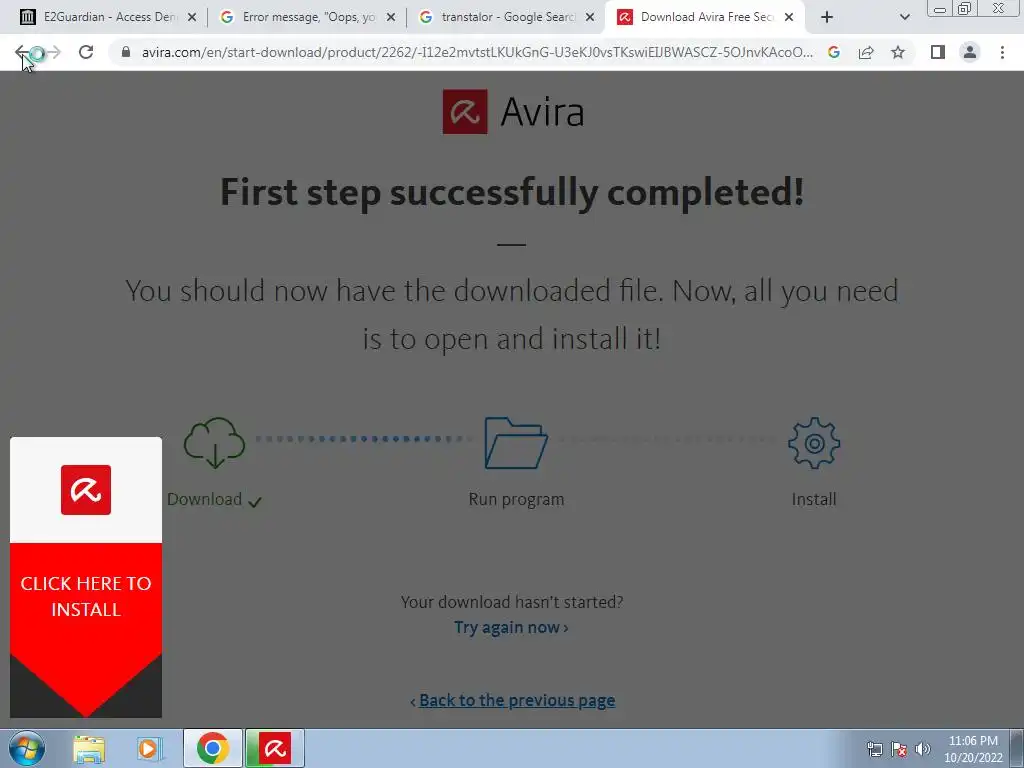Open Chrome's three-dot menu
The image size is (1024, 768).
pyautogui.click(x=1002, y=52)
